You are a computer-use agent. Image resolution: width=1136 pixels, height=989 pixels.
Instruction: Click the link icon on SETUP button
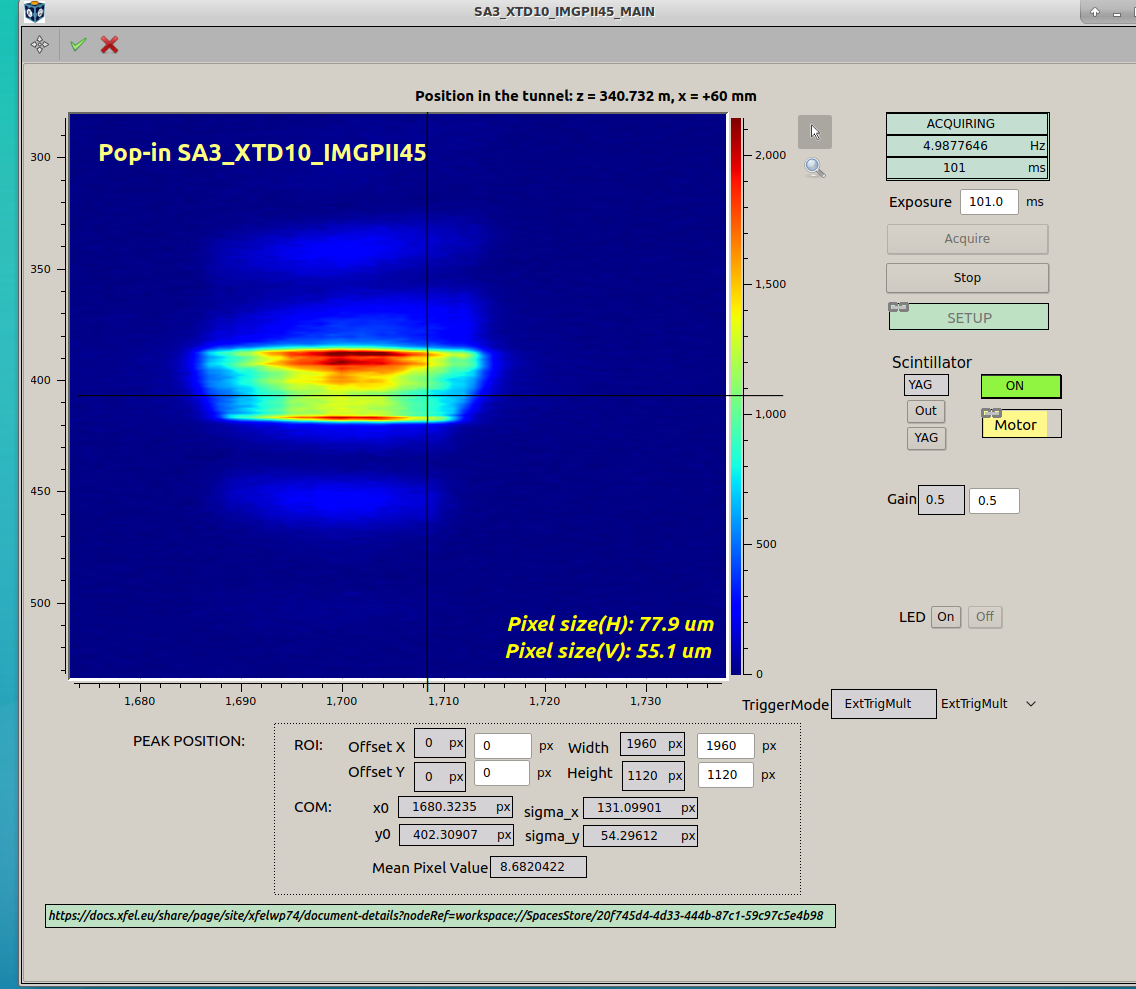point(898,307)
